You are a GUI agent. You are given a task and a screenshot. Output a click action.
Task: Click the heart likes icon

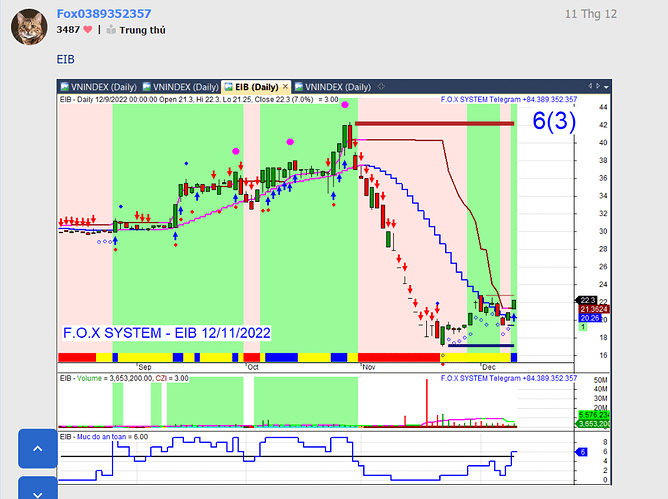pos(87,30)
